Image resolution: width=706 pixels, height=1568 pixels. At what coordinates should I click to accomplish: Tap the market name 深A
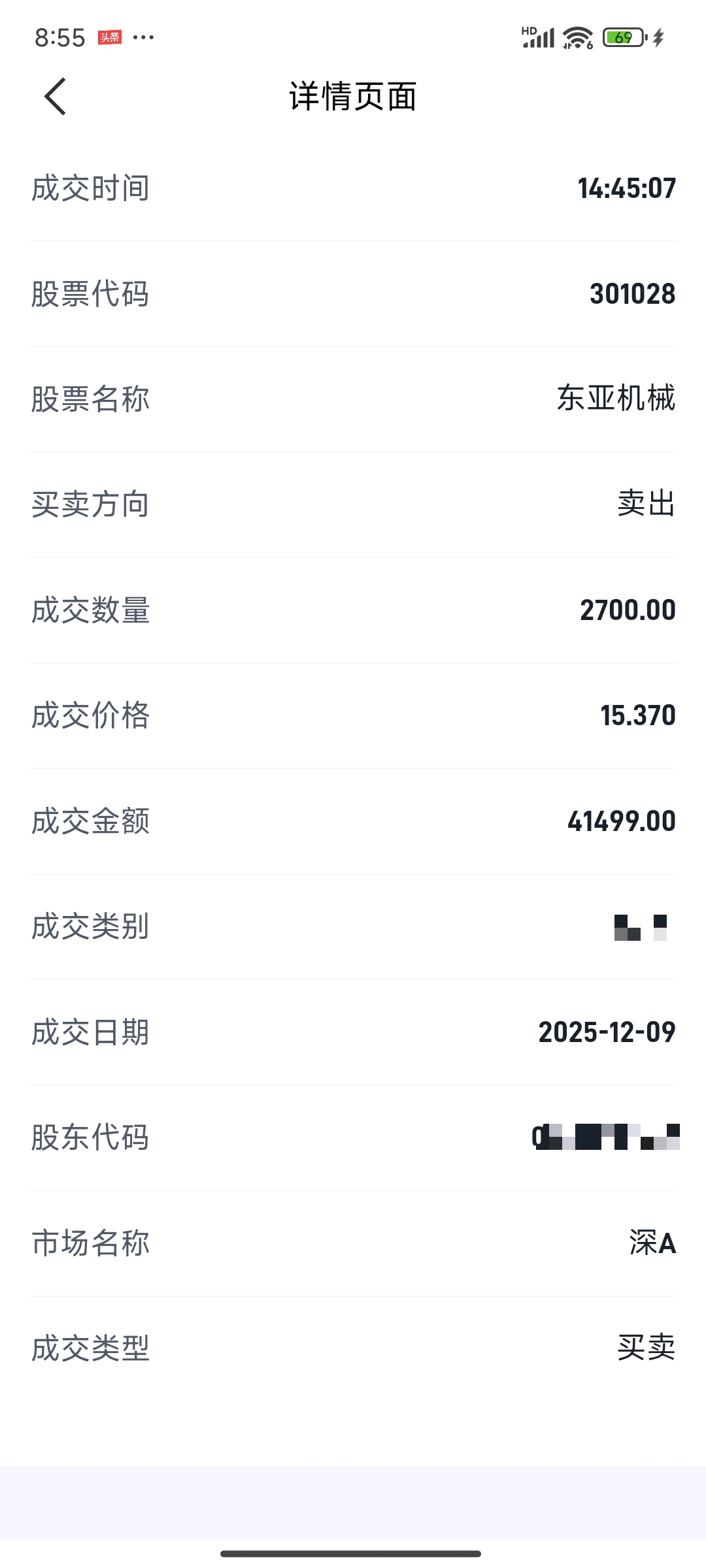[652, 1243]
